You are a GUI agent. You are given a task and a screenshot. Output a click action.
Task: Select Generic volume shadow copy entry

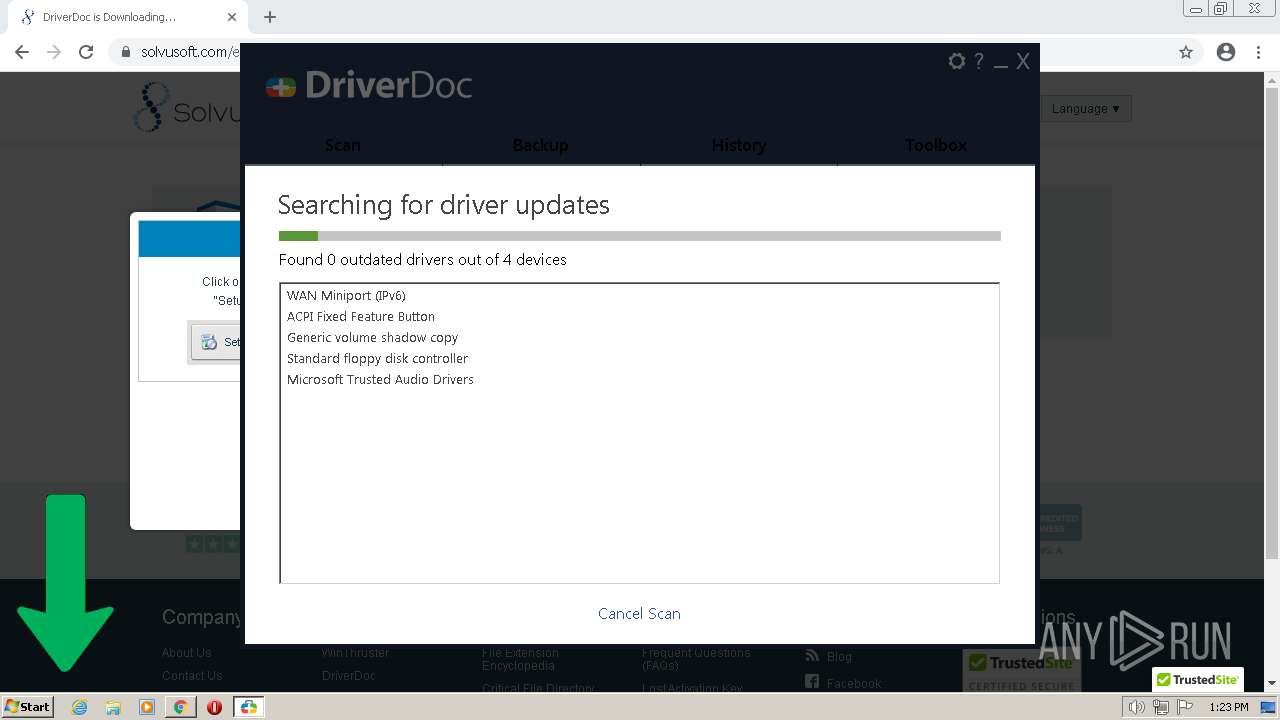372,337
